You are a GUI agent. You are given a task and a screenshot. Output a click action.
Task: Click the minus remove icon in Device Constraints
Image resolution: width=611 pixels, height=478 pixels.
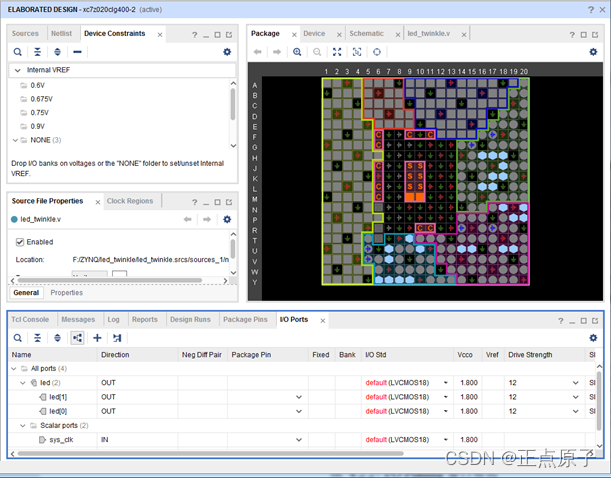(x=77, y=52)
